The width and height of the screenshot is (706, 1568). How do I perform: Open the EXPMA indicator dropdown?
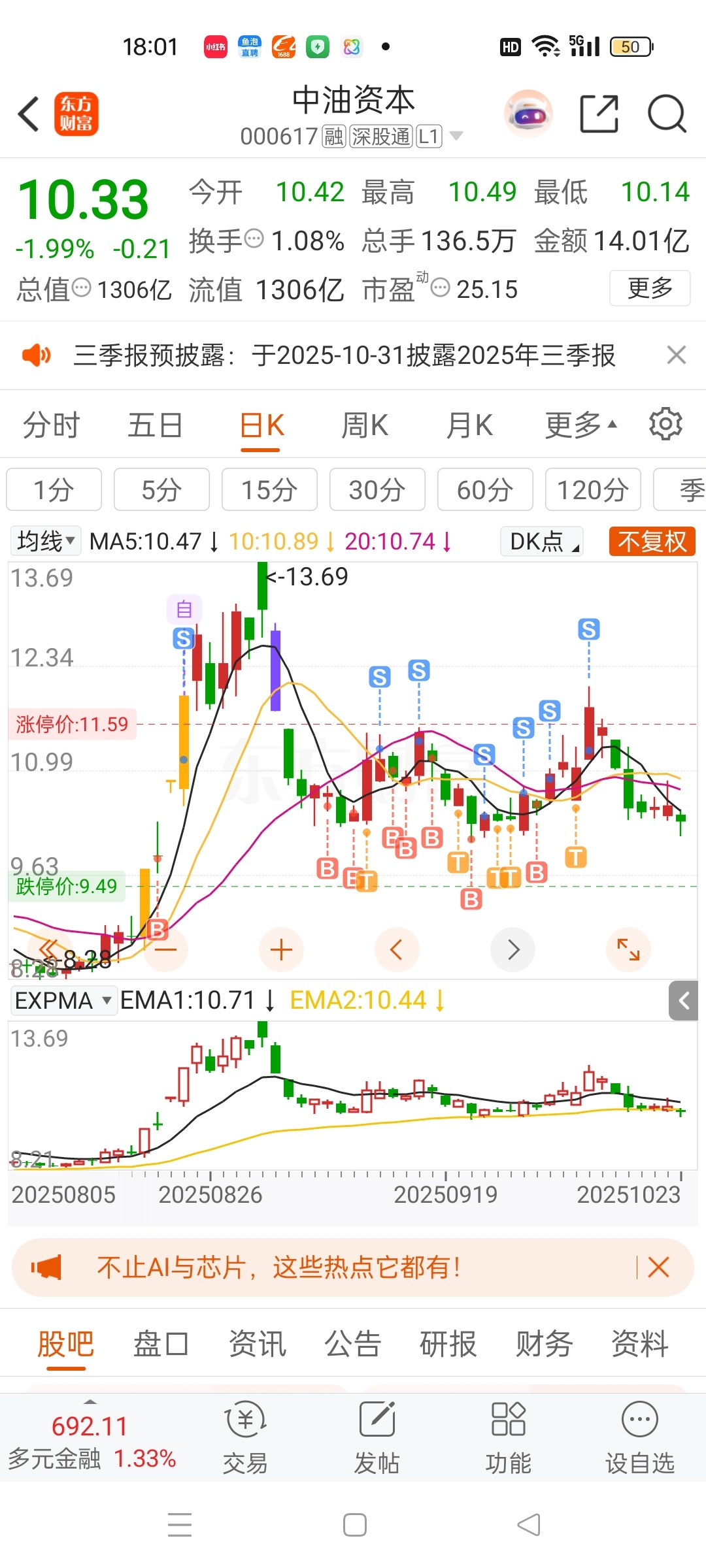(64, 1000)
